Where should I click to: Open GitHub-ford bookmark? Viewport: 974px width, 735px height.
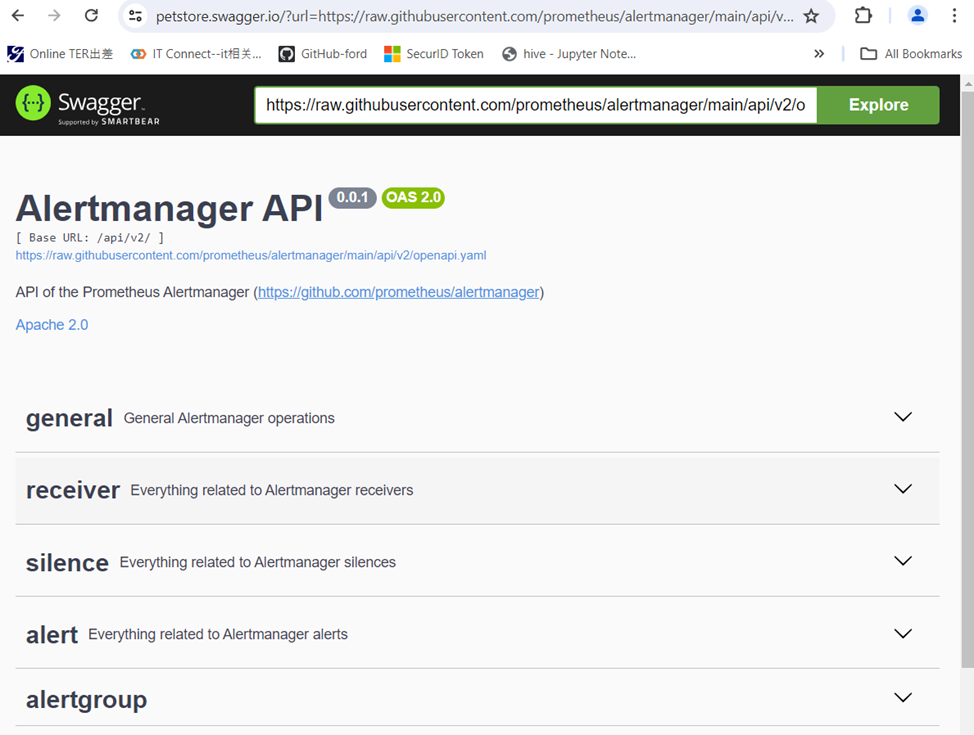pyautogui.click(x=323, y=54)
